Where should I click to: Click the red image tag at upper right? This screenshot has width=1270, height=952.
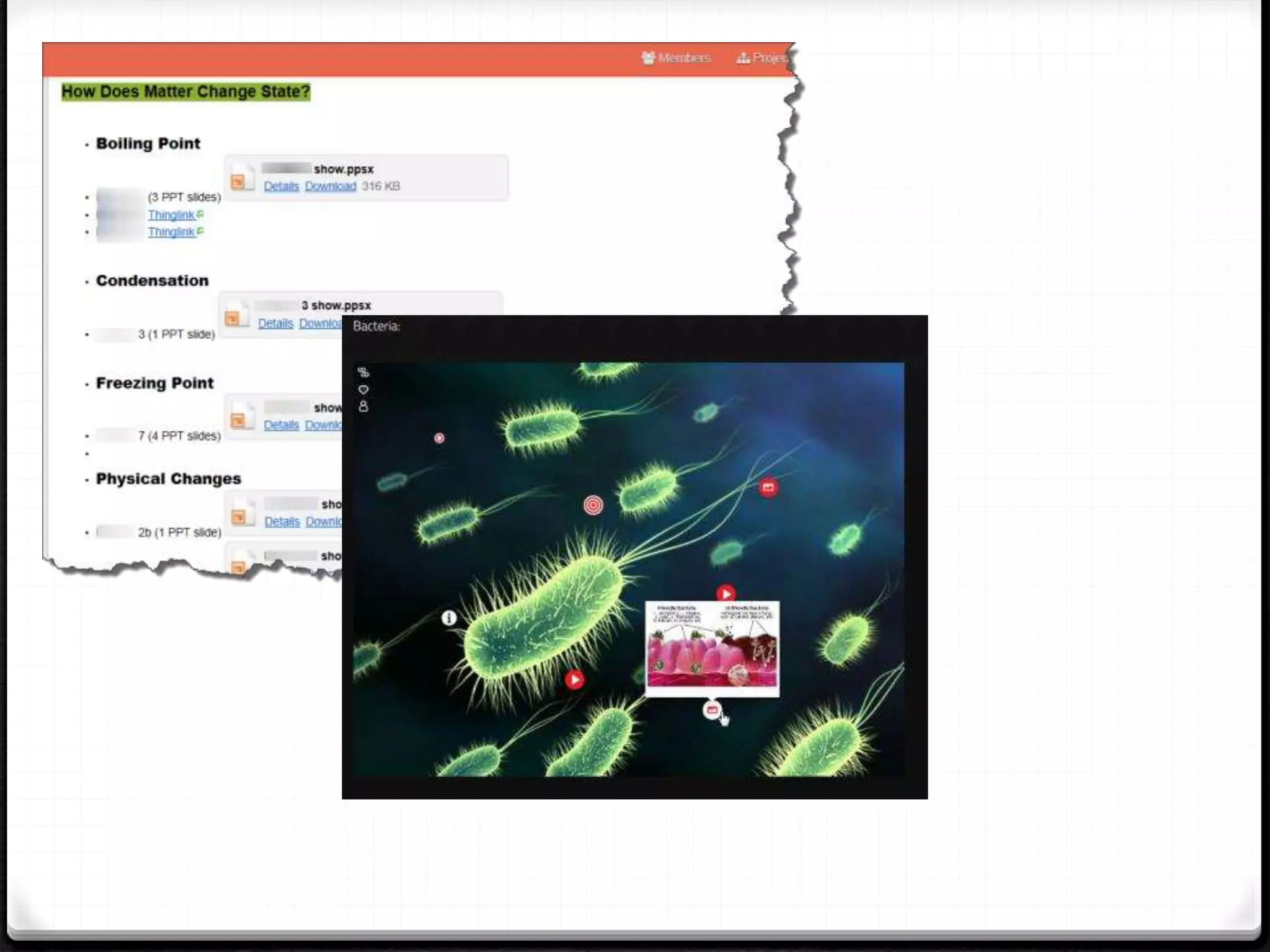click(x=768, y=487)
